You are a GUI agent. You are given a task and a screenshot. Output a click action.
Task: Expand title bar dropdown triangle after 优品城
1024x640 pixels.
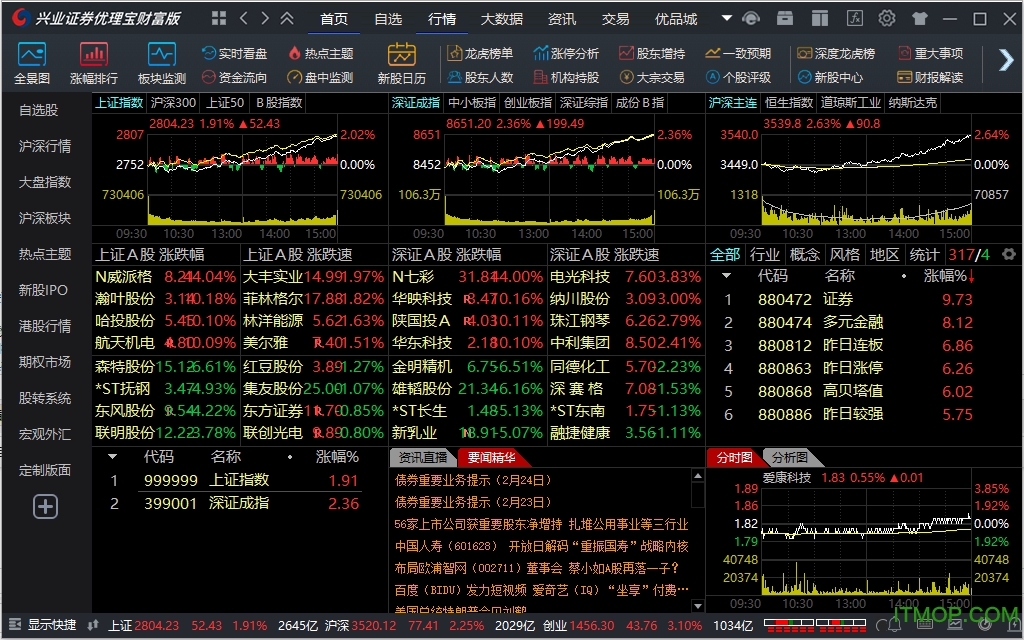tap(726, 18)
